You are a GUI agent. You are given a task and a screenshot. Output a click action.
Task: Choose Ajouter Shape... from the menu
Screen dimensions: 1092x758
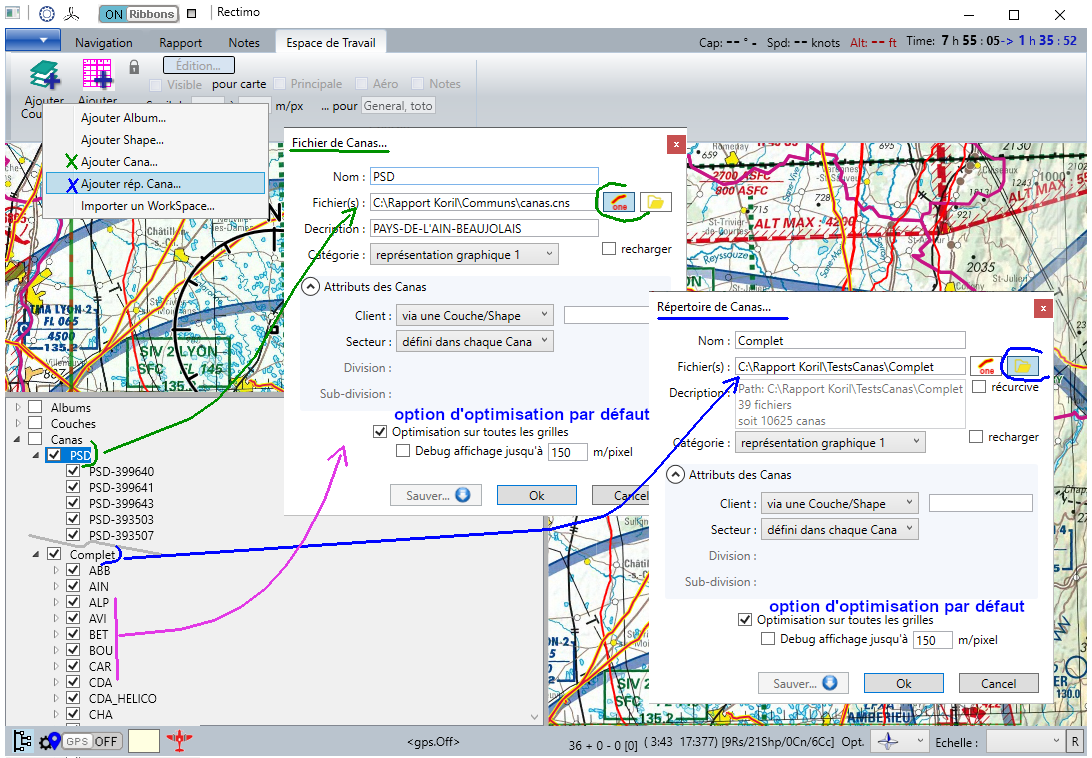coord(155,139)
